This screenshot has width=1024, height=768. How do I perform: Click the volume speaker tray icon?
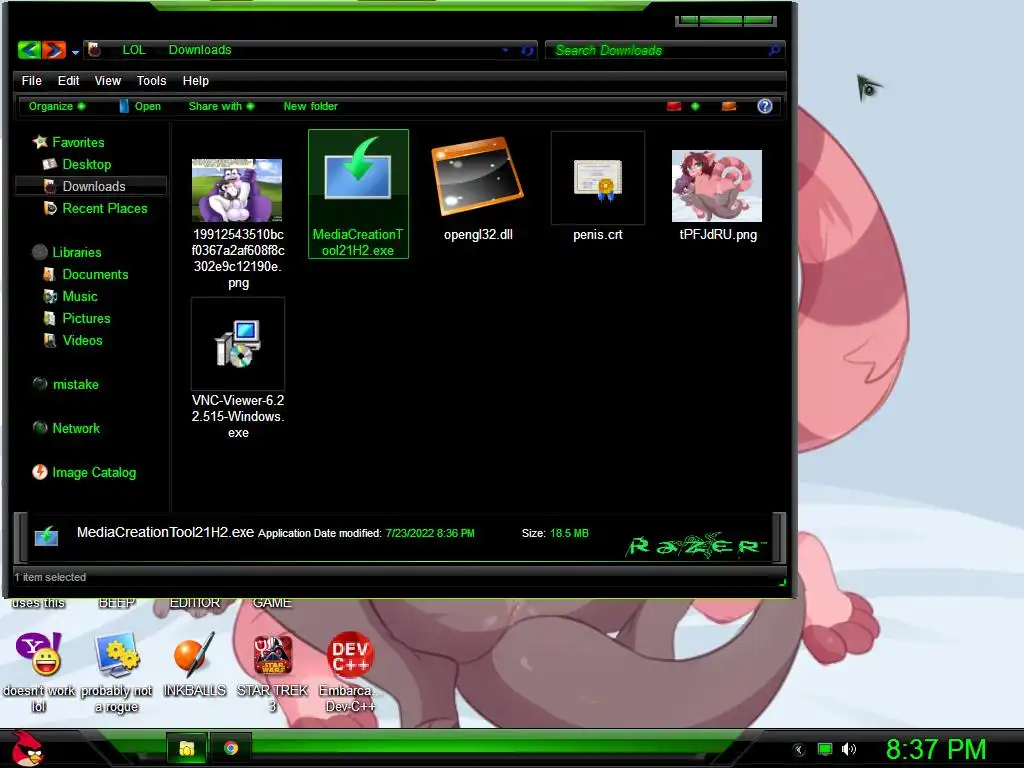tap(849, 750)
